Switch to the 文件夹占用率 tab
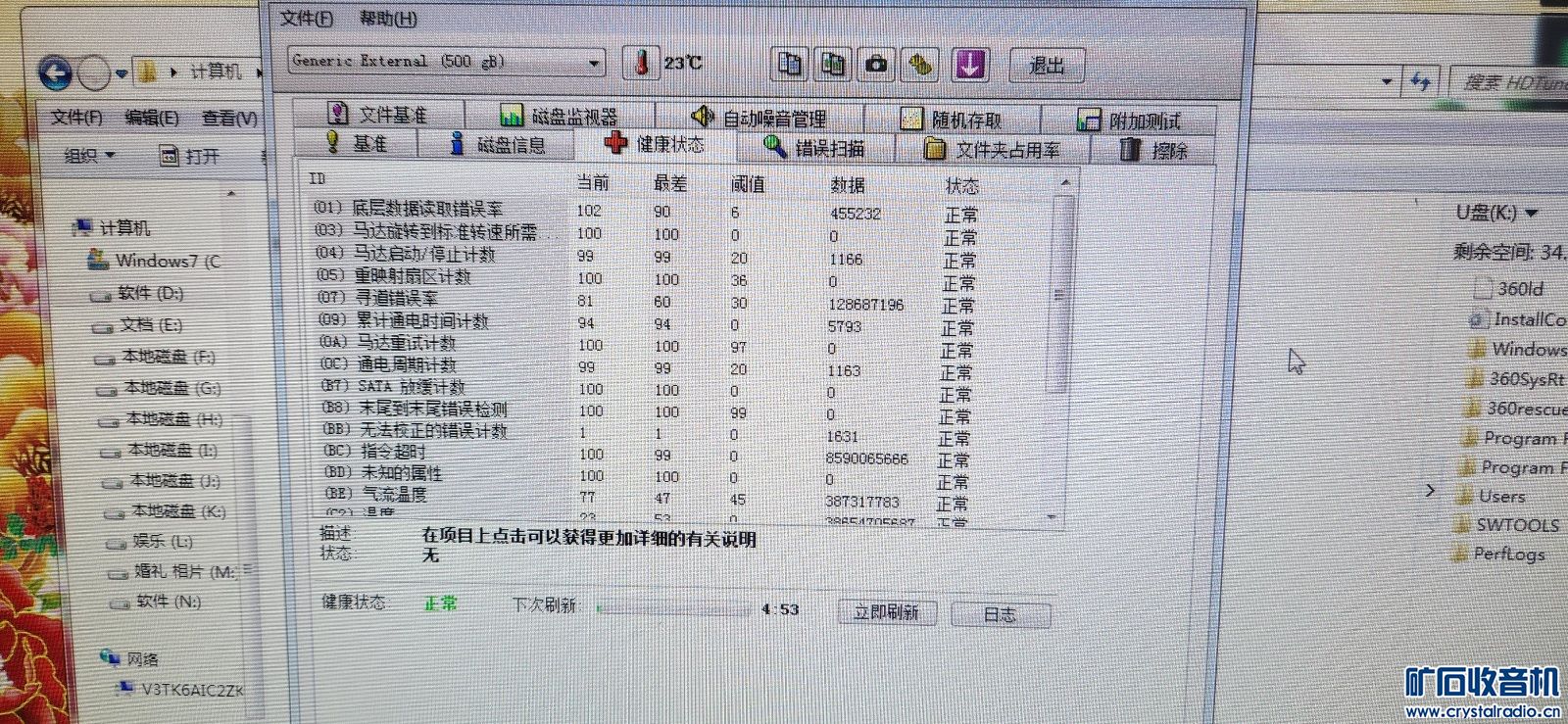Screen dimensions: 1568x724 pos(993,149)
